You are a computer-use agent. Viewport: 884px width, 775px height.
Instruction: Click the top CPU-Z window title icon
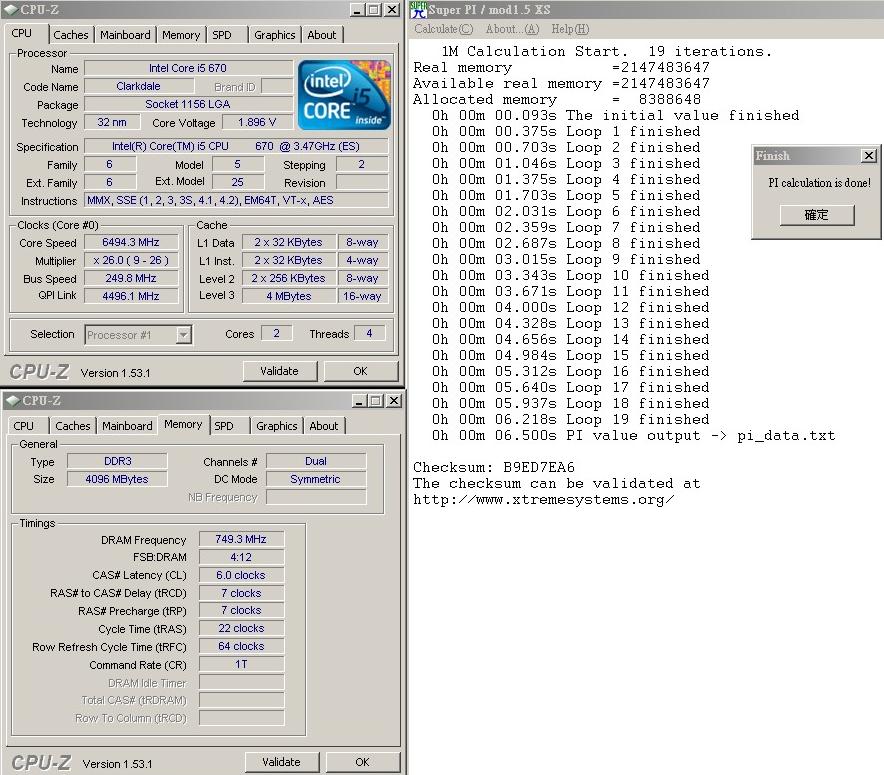coord(11,10)
